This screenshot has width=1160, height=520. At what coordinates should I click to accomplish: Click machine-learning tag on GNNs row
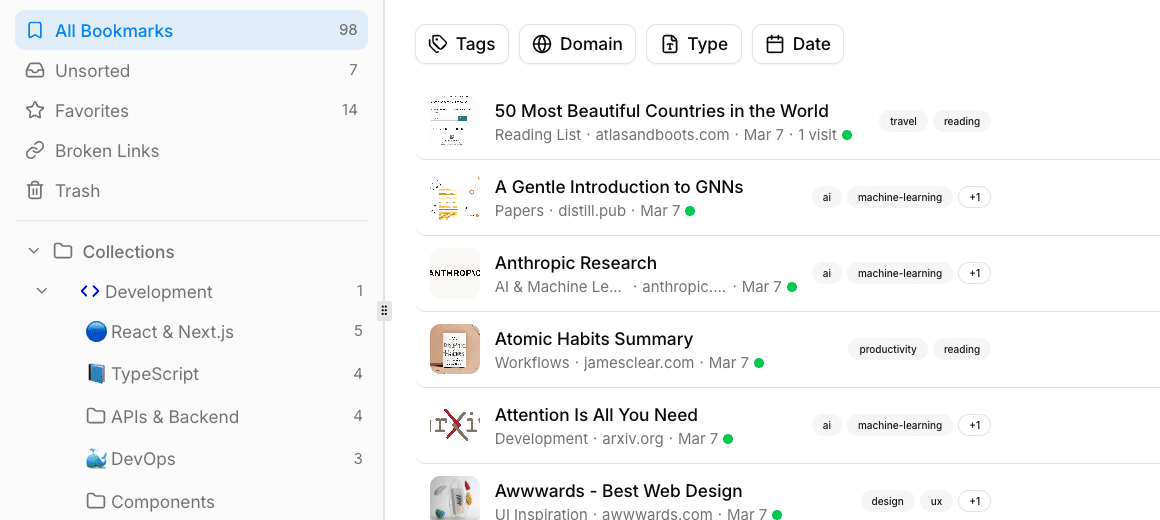pyautogui.click(x=900, y=197)
